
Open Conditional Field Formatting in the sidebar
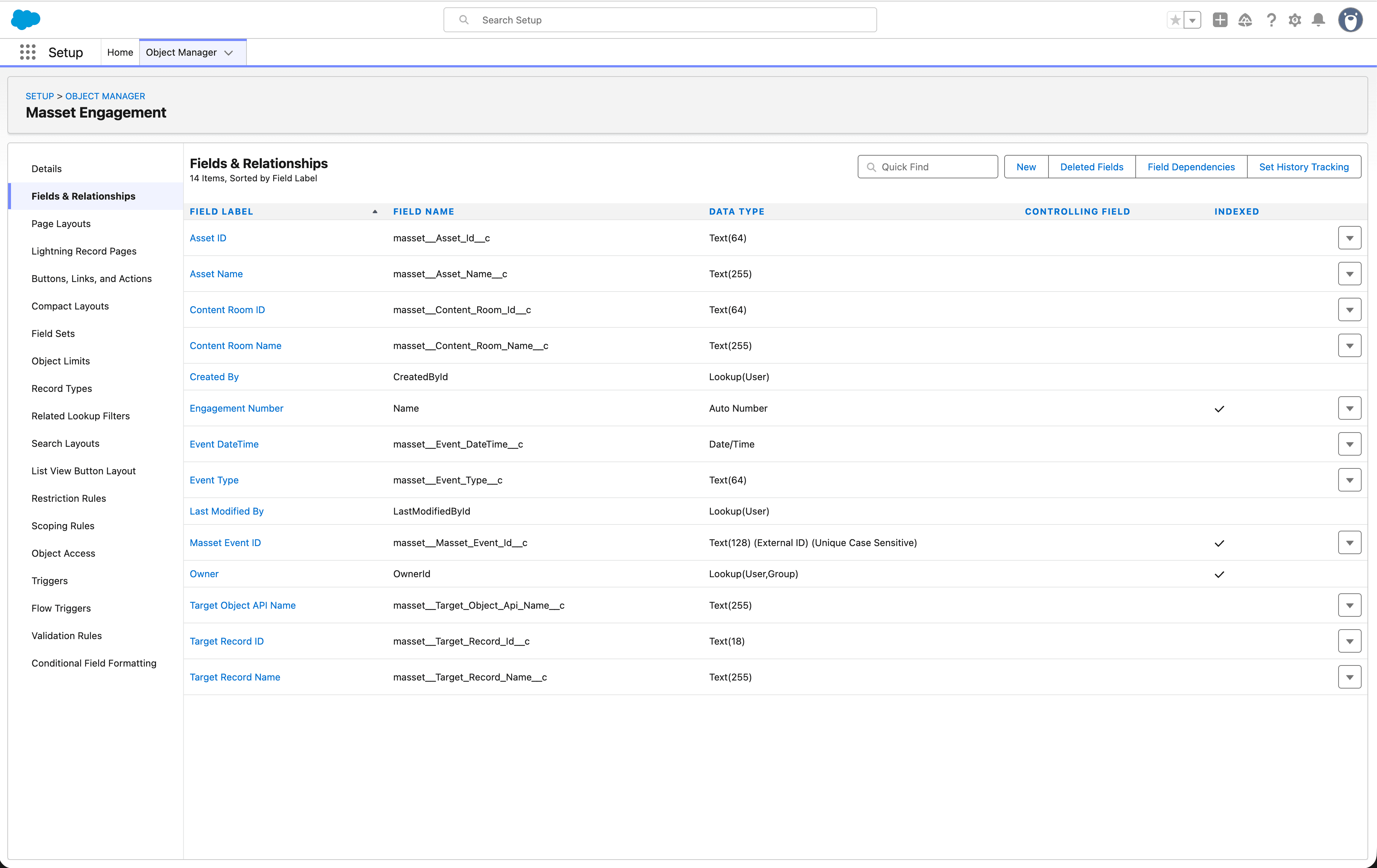point(94,663)
